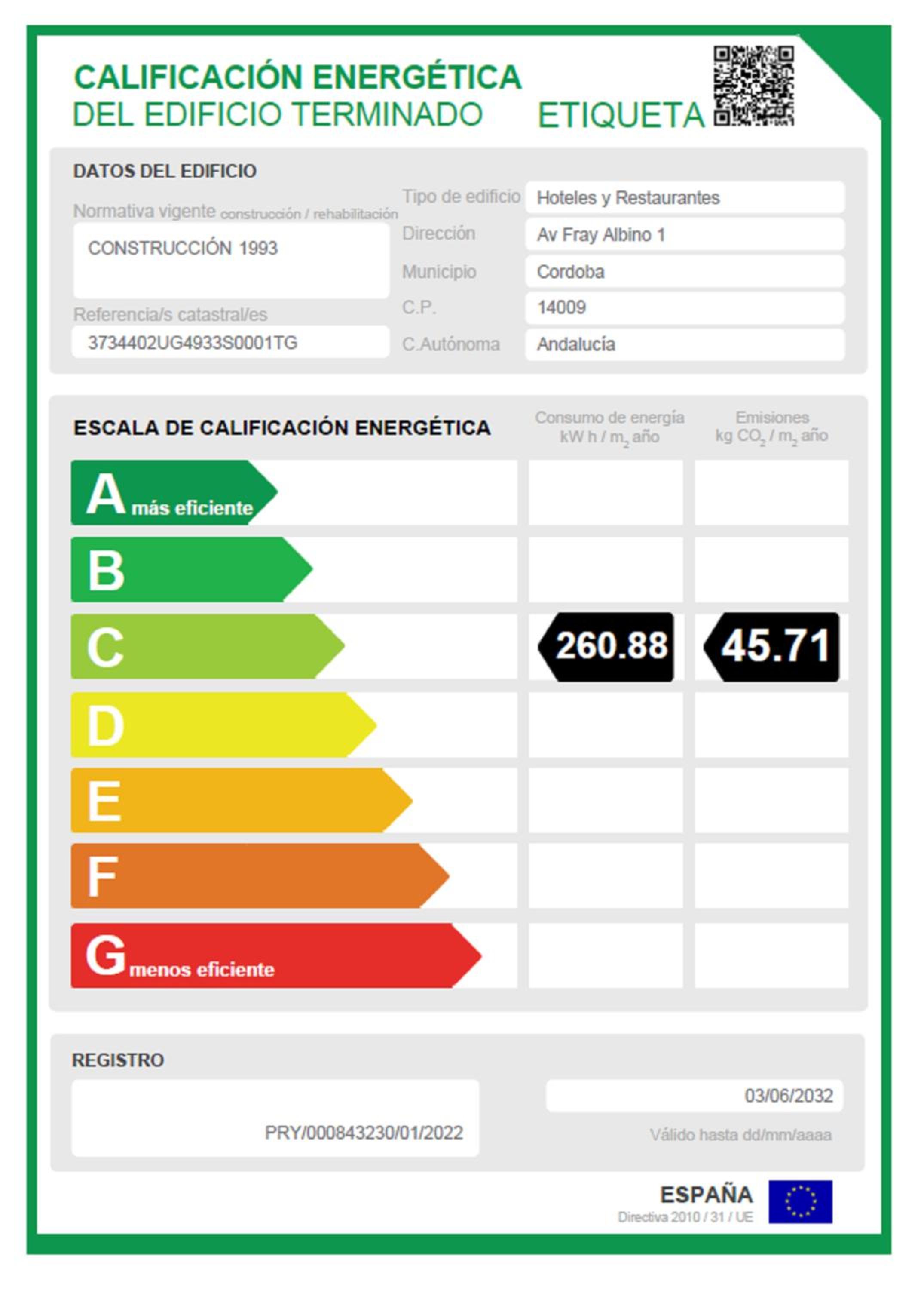Screen dimensions: 924x1290
Task: Click the CONSTRUCCIÓN 1993 normativa box
Action: coord(231,261)
